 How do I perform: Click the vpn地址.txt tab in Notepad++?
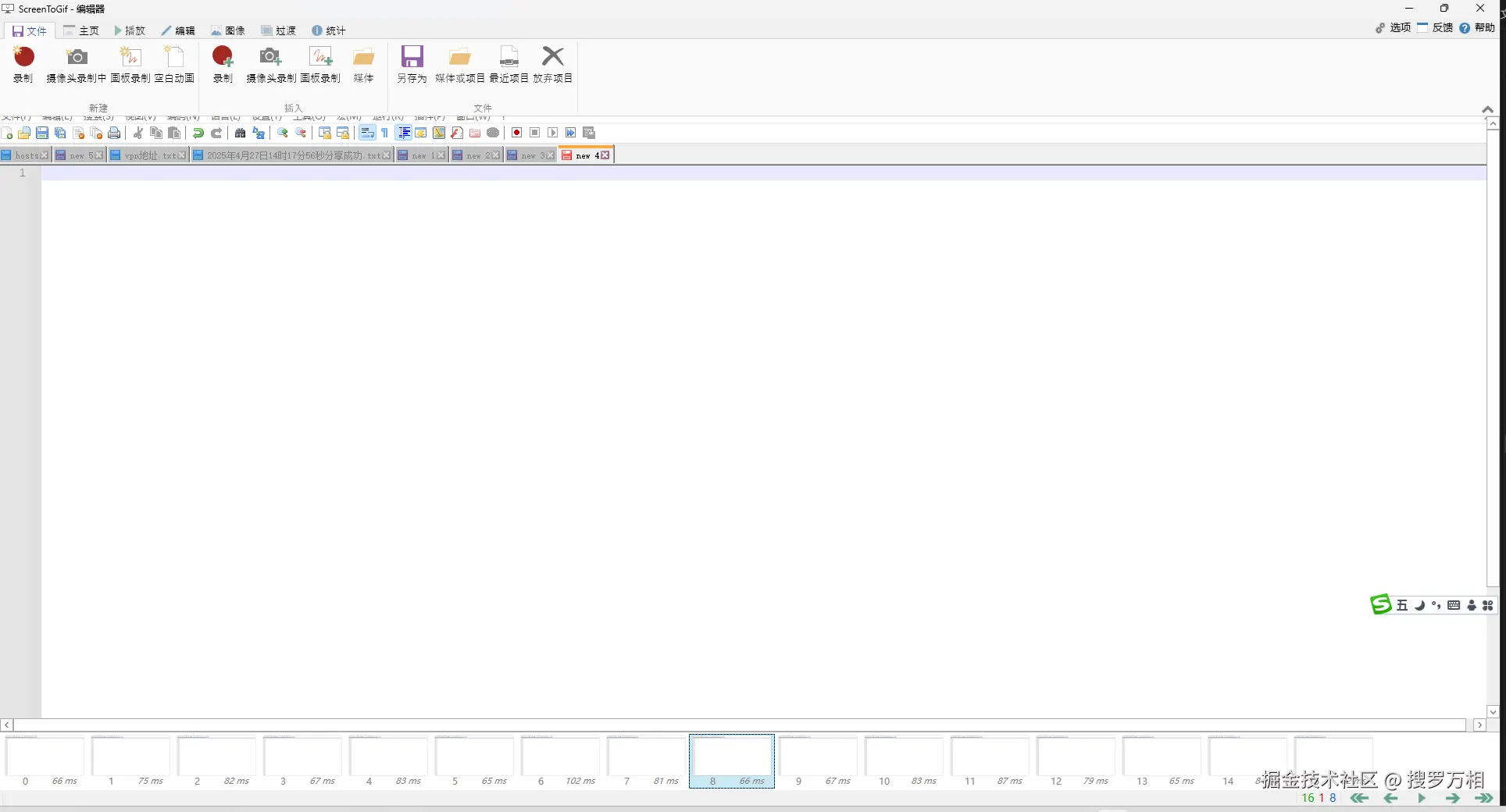tap(149, 155)
